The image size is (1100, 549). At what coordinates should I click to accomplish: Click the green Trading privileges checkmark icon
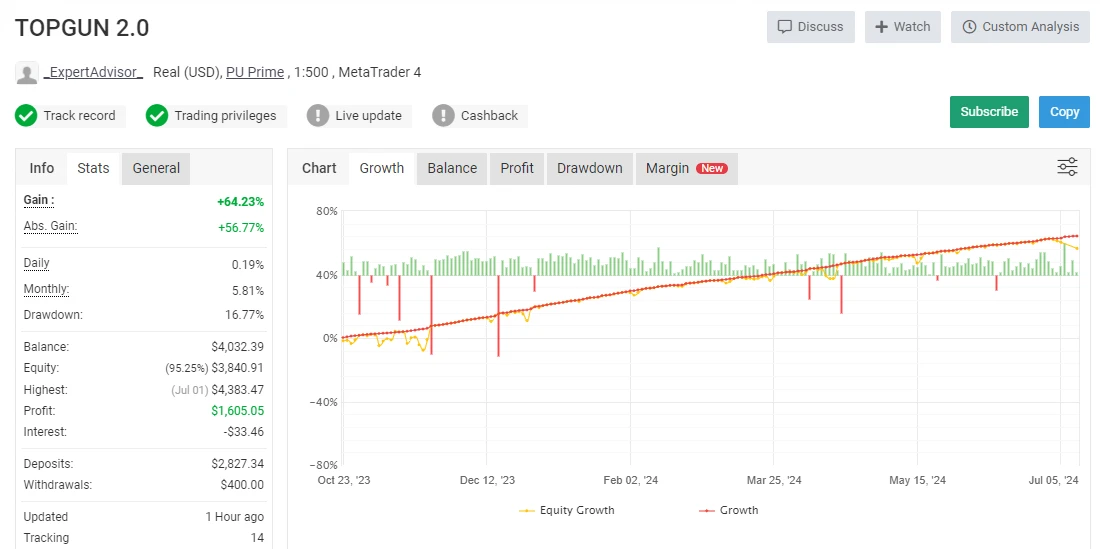pyautogui.click(x=157, y=116)
